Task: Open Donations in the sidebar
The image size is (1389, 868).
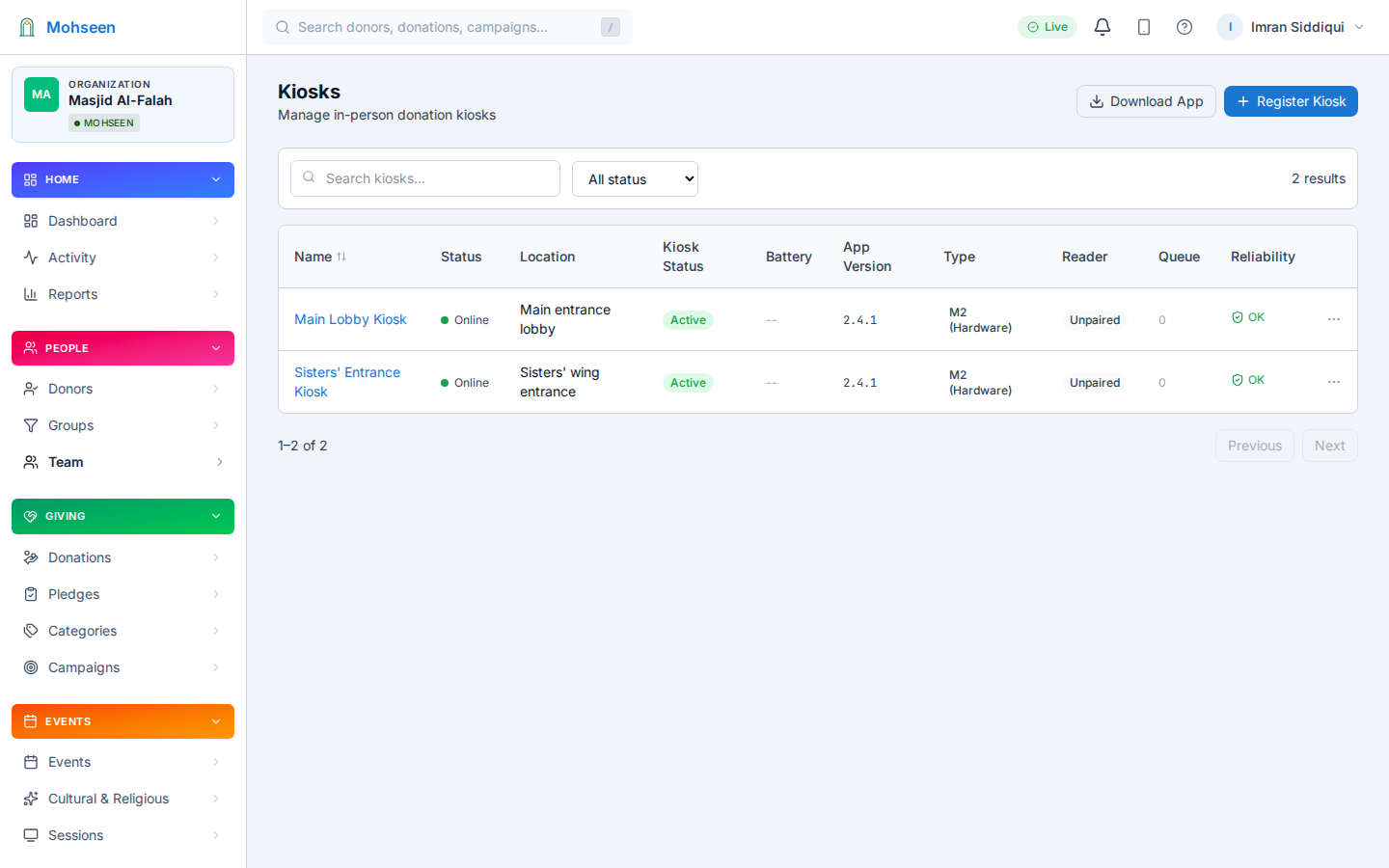Action: click(x=123, y=557)
